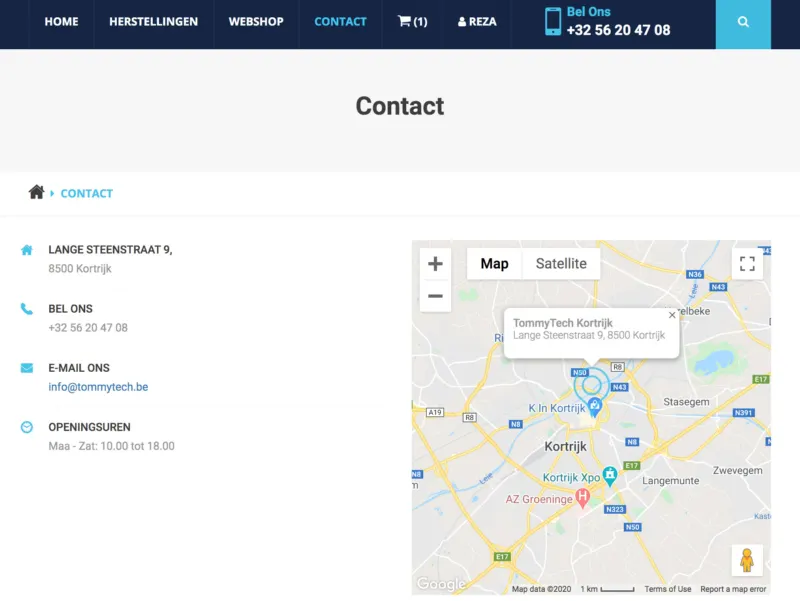Open the Webshop page
The width and height of the screenshot is (800, 601).
(x=256, y=21)
